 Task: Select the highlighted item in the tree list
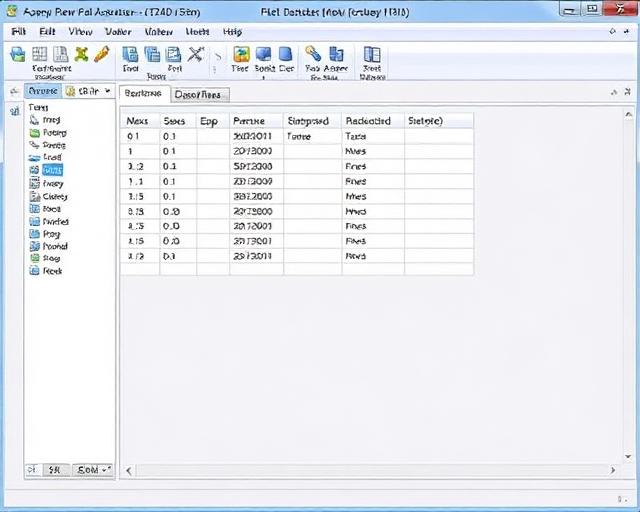[52, 170]
